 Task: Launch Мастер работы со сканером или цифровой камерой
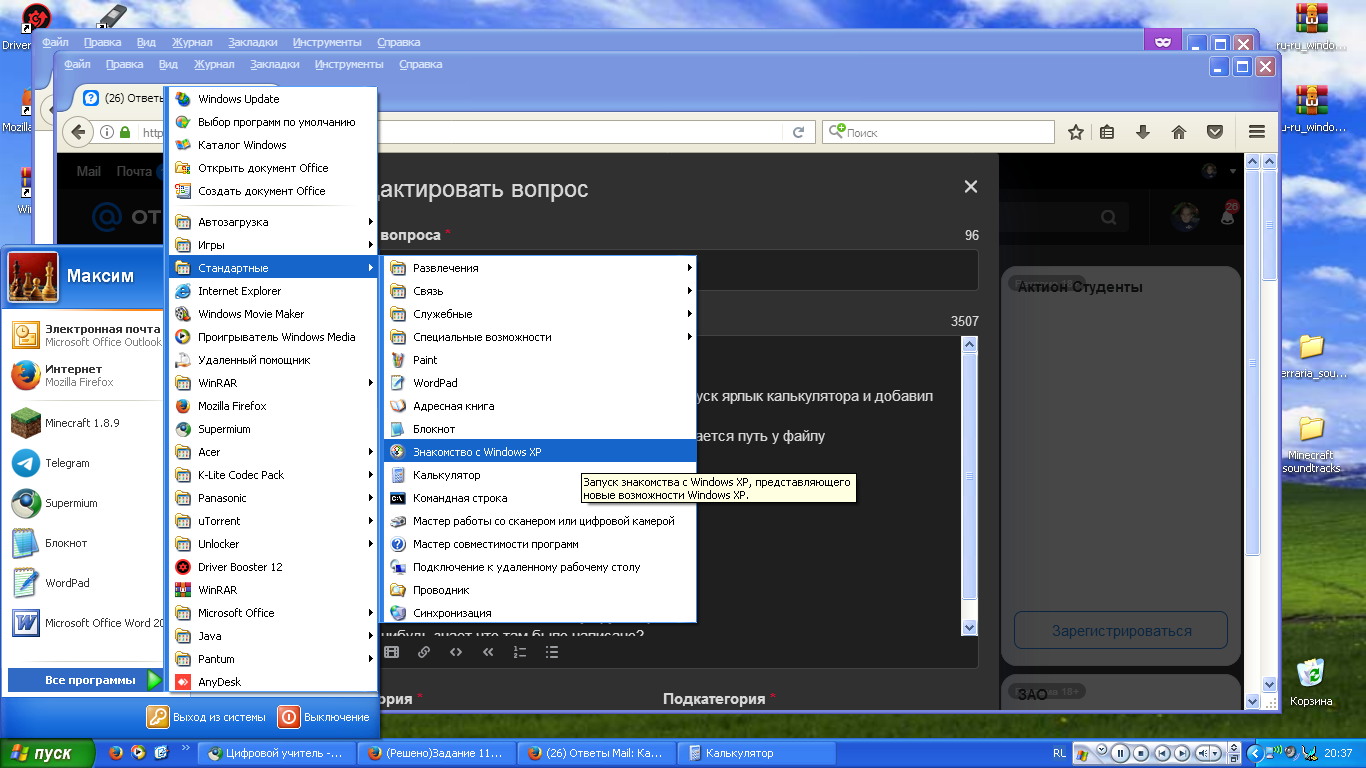coord(540,521)
